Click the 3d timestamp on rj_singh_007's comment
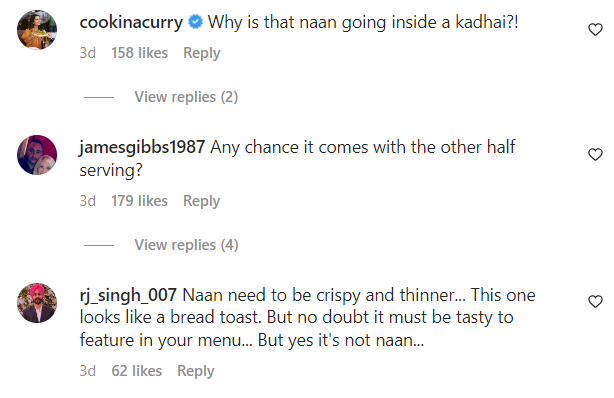Image resolution: width=614 pixels, height=398 pixels. coord(88,371)
